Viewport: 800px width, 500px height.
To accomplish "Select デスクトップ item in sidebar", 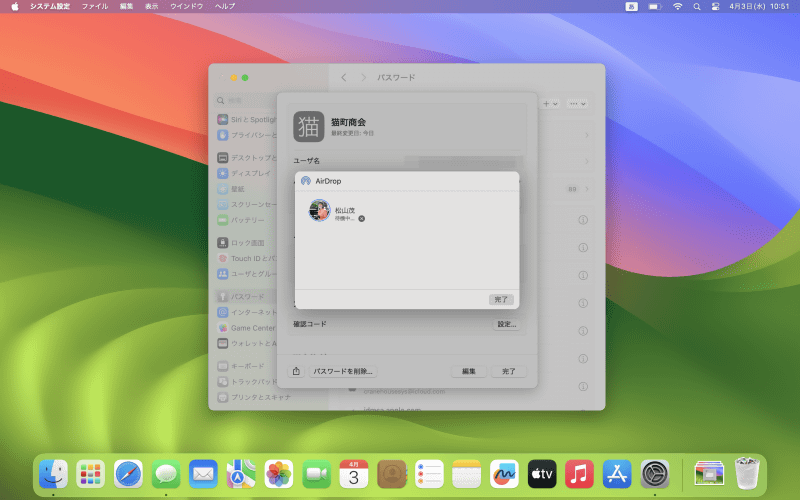I will (247, 158).
